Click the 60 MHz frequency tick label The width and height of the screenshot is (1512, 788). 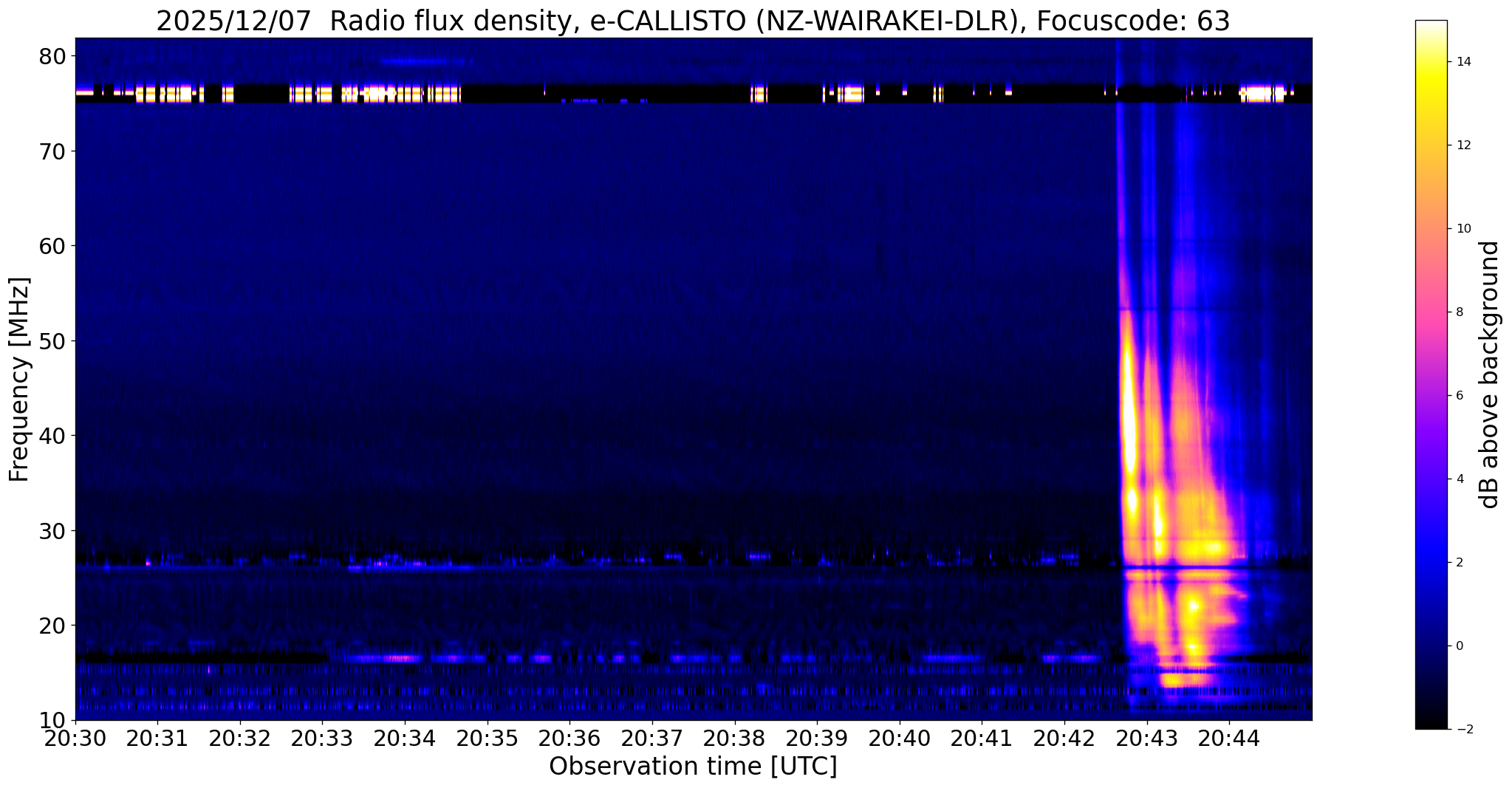pyautogui.click(x=52, y=246)
